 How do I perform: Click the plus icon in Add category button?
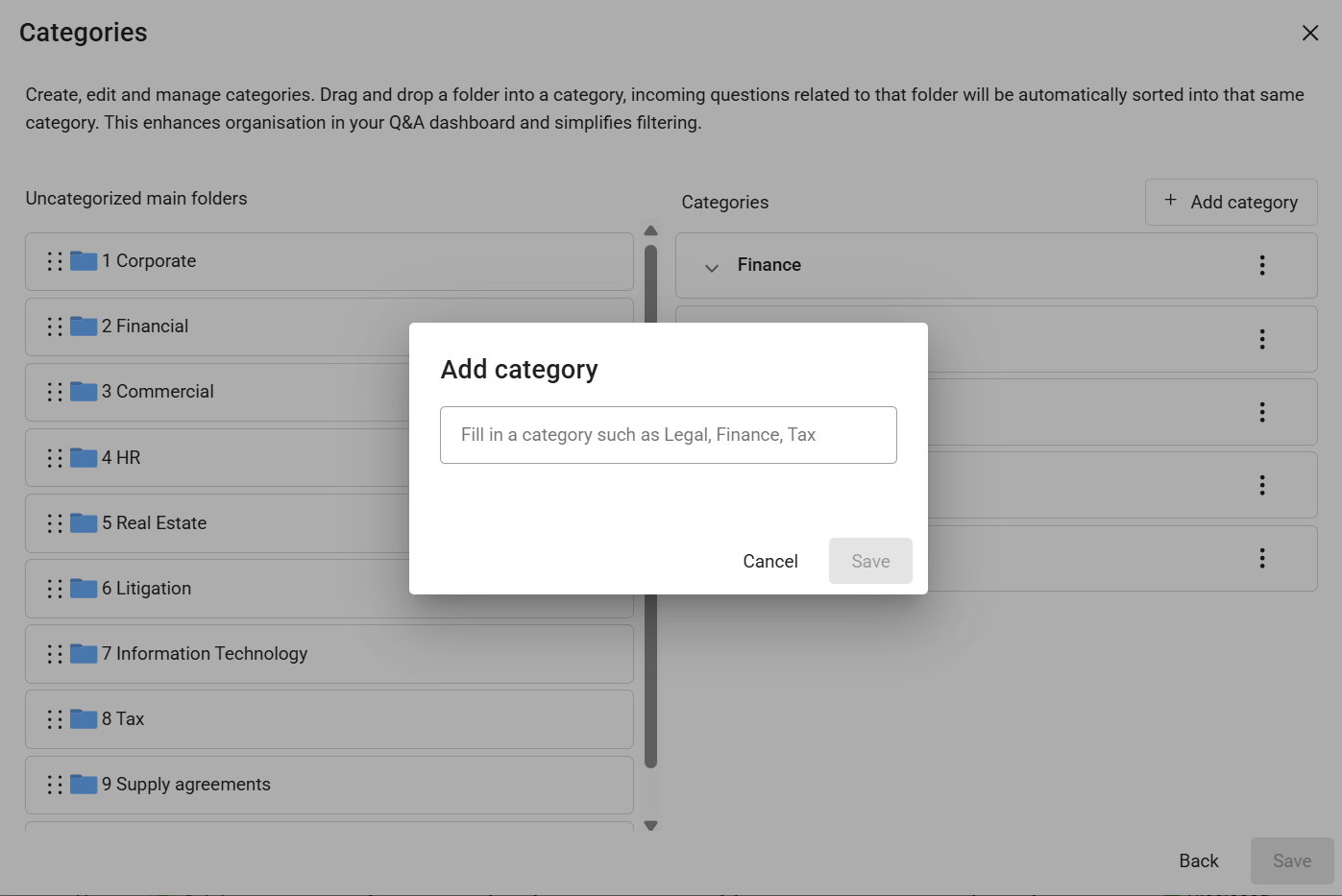click(x=1170, y=200)
